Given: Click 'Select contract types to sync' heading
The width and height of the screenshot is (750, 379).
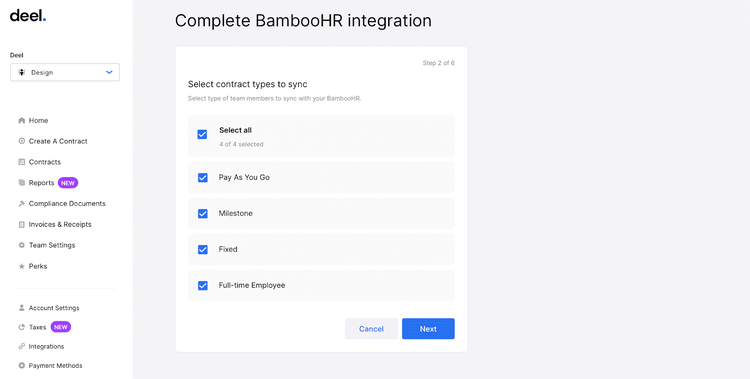Looking at the screenshot, I should [x=247, y=84].
